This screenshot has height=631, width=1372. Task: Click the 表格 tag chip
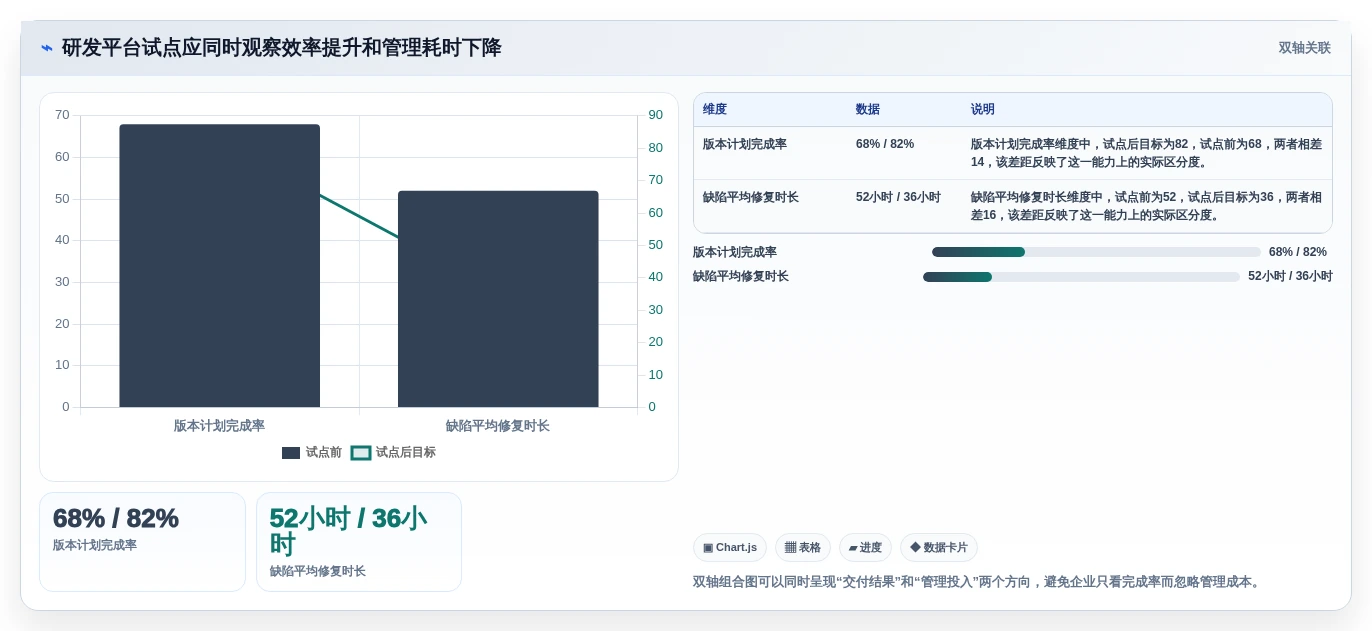(x=803, y=547)
